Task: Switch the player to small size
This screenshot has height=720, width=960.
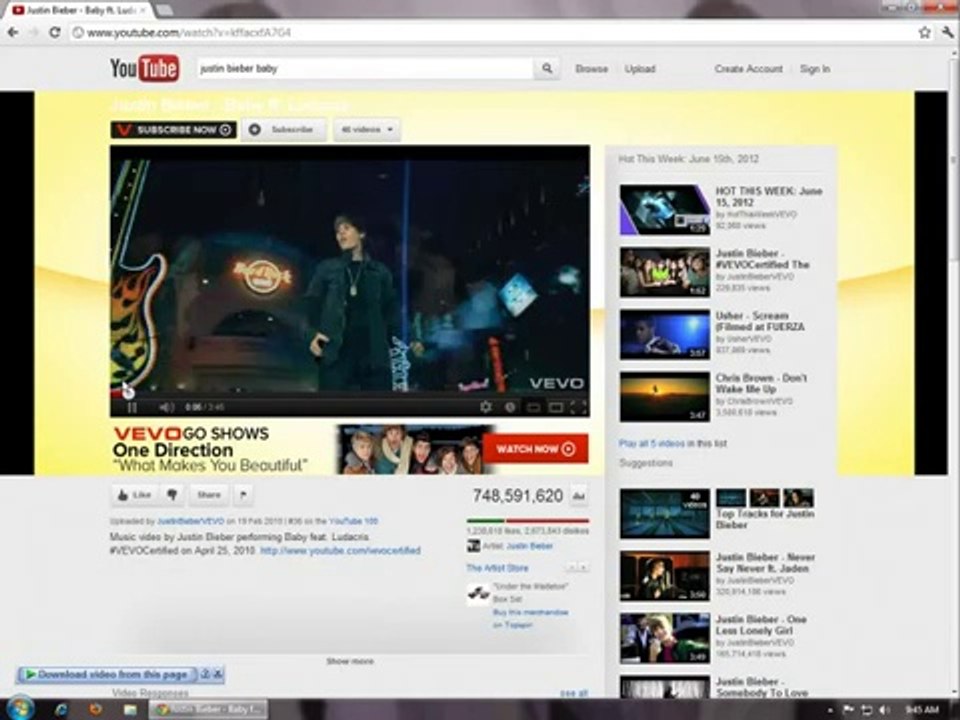Action: [534, 407]
